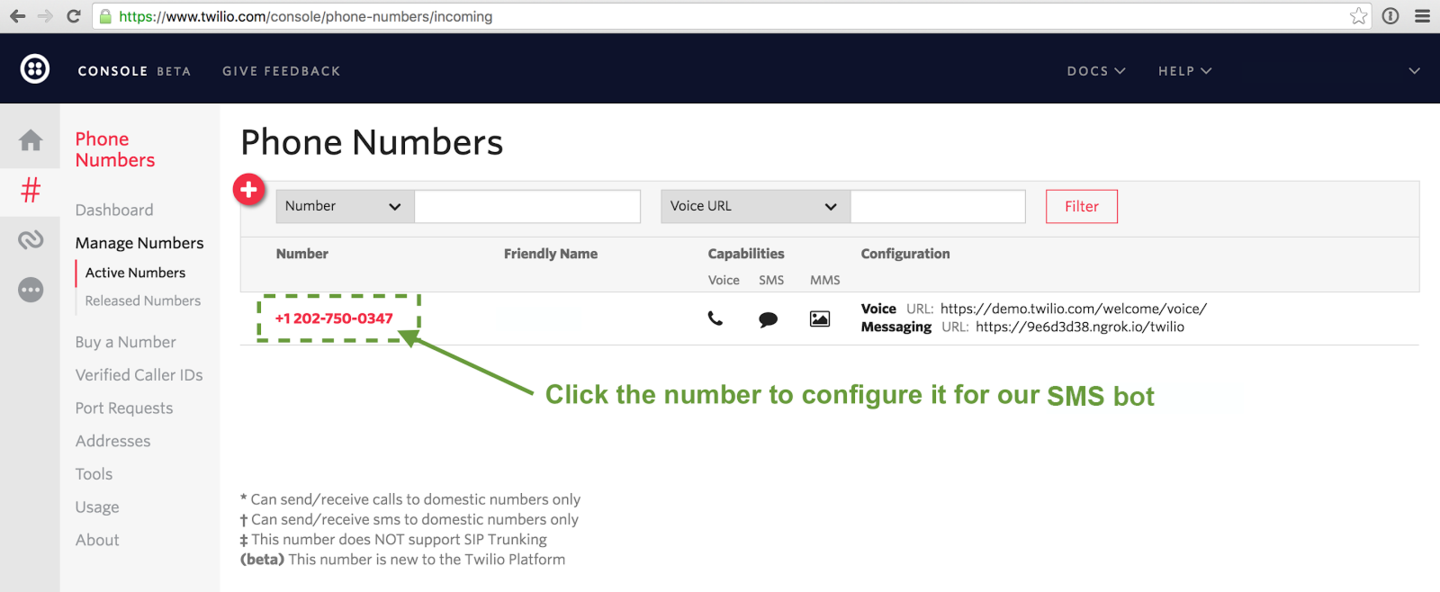This screenshot has height=592, width=1440.
Task: Select the Phone Numbers hash icon
Action: (x=31, y=190)
